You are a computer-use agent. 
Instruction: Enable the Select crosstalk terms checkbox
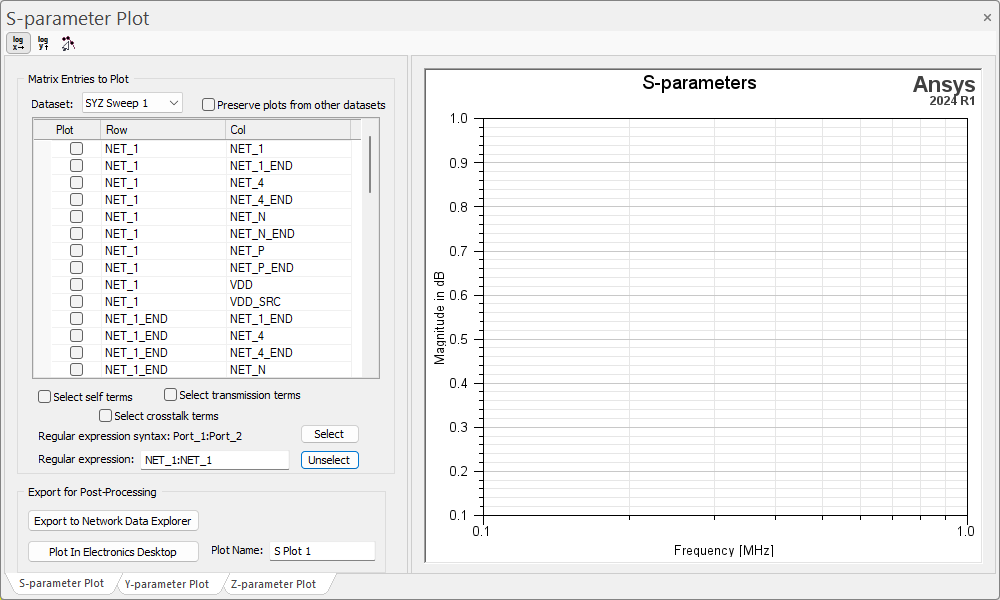[105, 415]
